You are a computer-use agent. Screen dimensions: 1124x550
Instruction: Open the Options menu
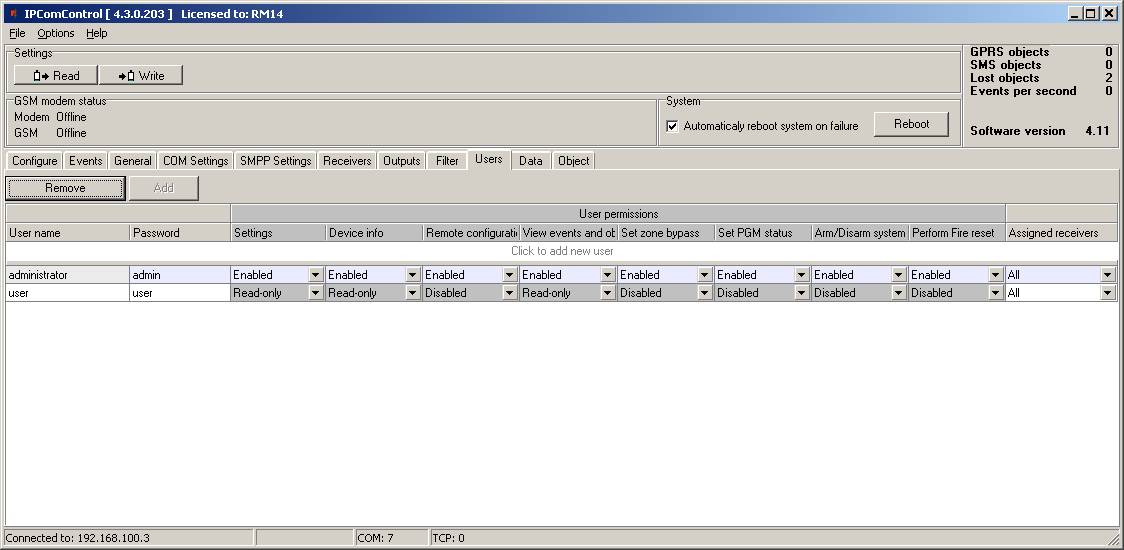click(56, 33)
